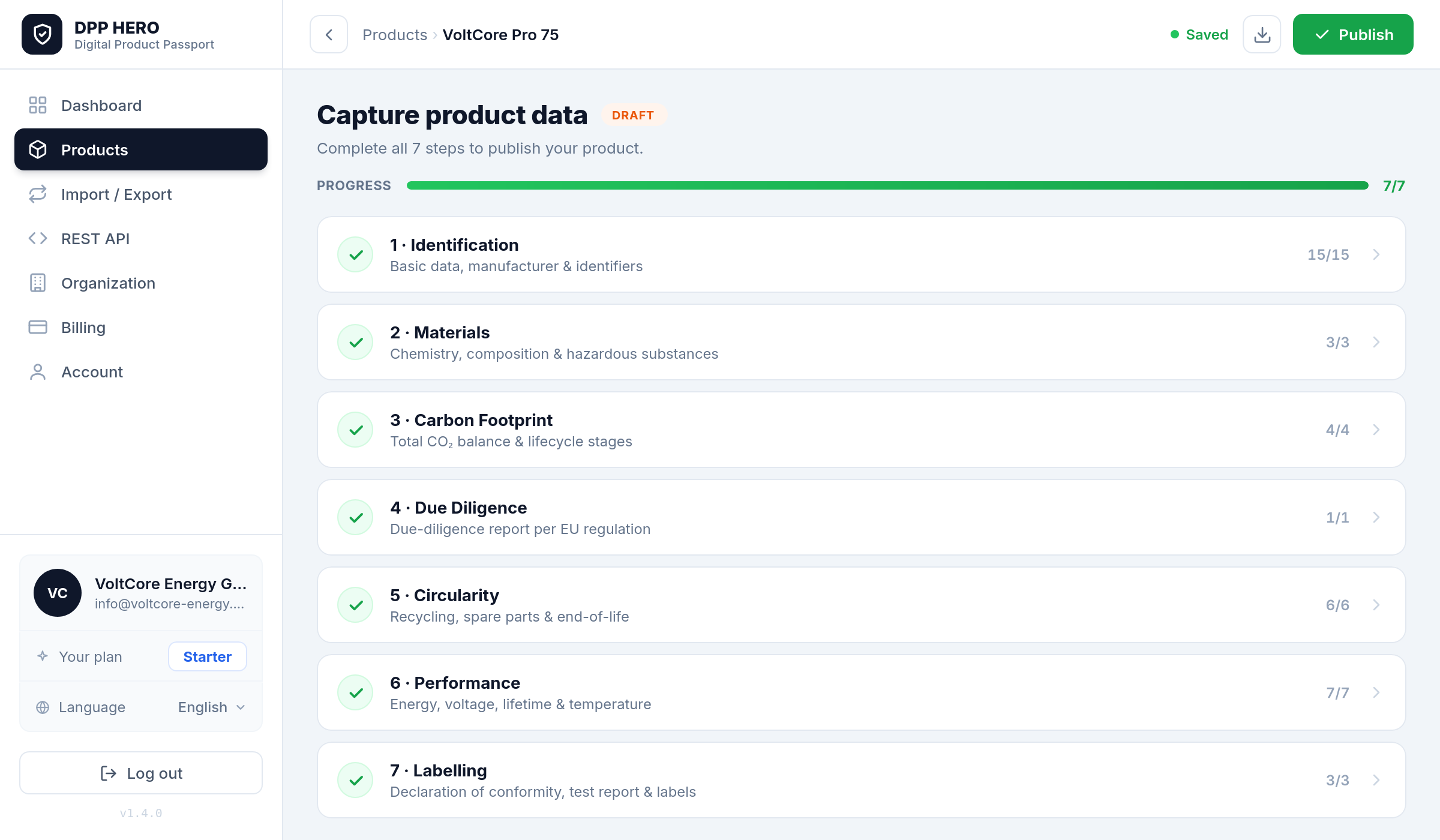Click the Products cube icon
The width and height of the screenshot is (1440, 840).
click(38, 149)
